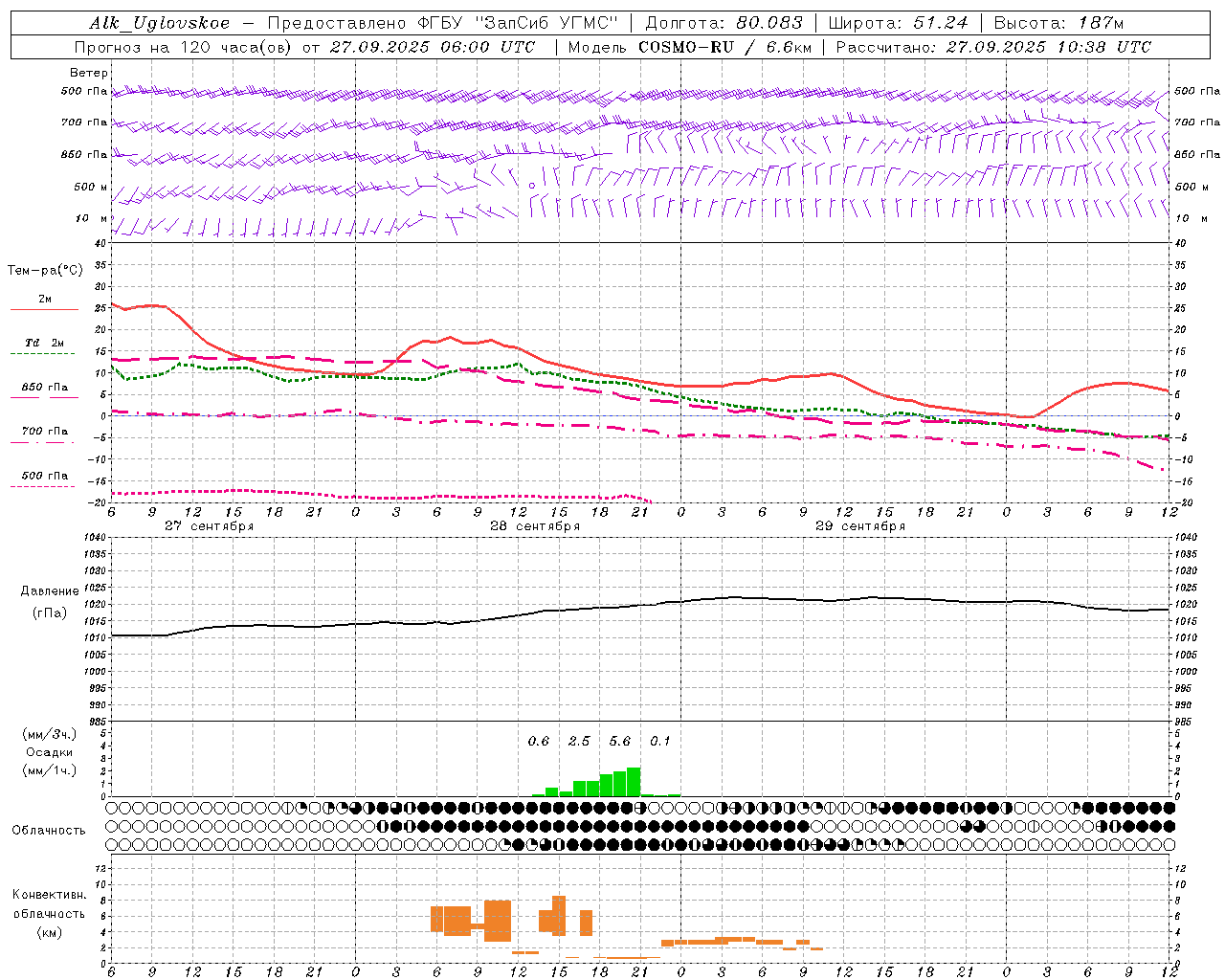
Task: Click the '27 сентября' date label
Action: (x=209, y=526)
